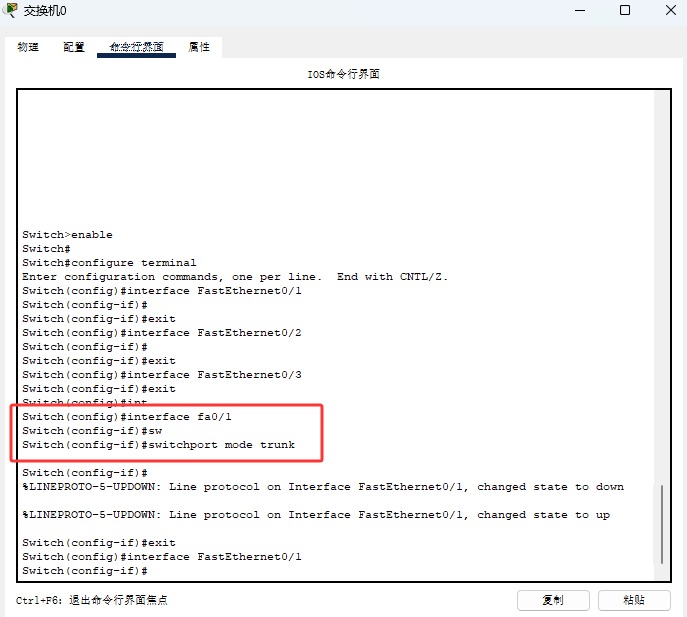Click the 'switchport mode trunk' command line
This screenshot has width=687, height=617.
point(159,445)
